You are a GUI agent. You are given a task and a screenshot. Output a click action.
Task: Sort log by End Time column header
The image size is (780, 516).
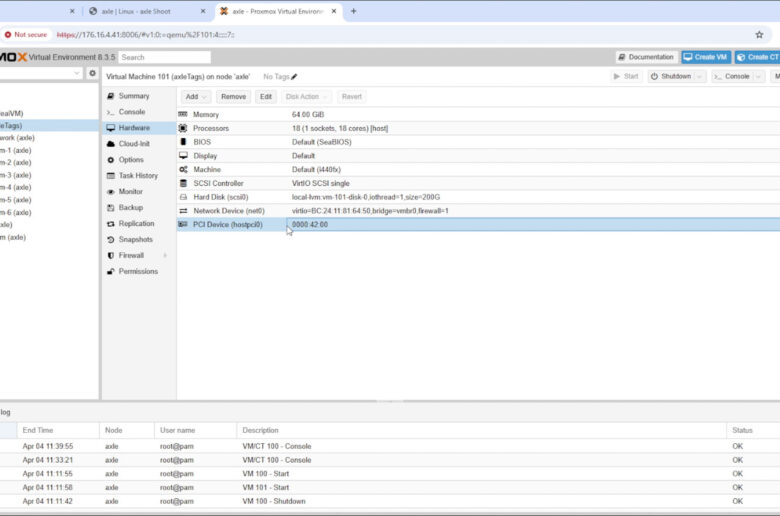click(58, 430)
